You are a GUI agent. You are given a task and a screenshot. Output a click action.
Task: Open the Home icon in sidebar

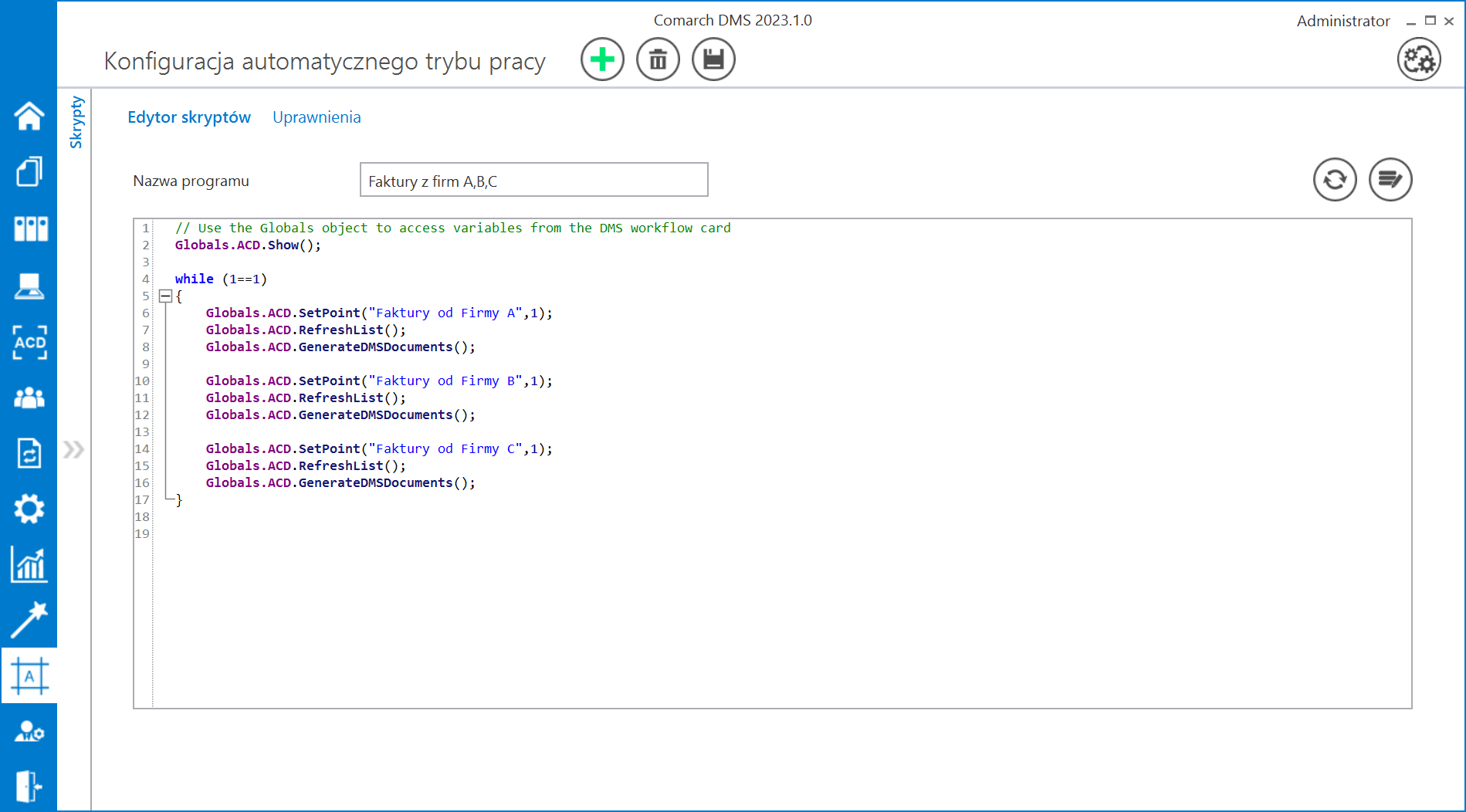pyautogui.click(x=29, y=116)
